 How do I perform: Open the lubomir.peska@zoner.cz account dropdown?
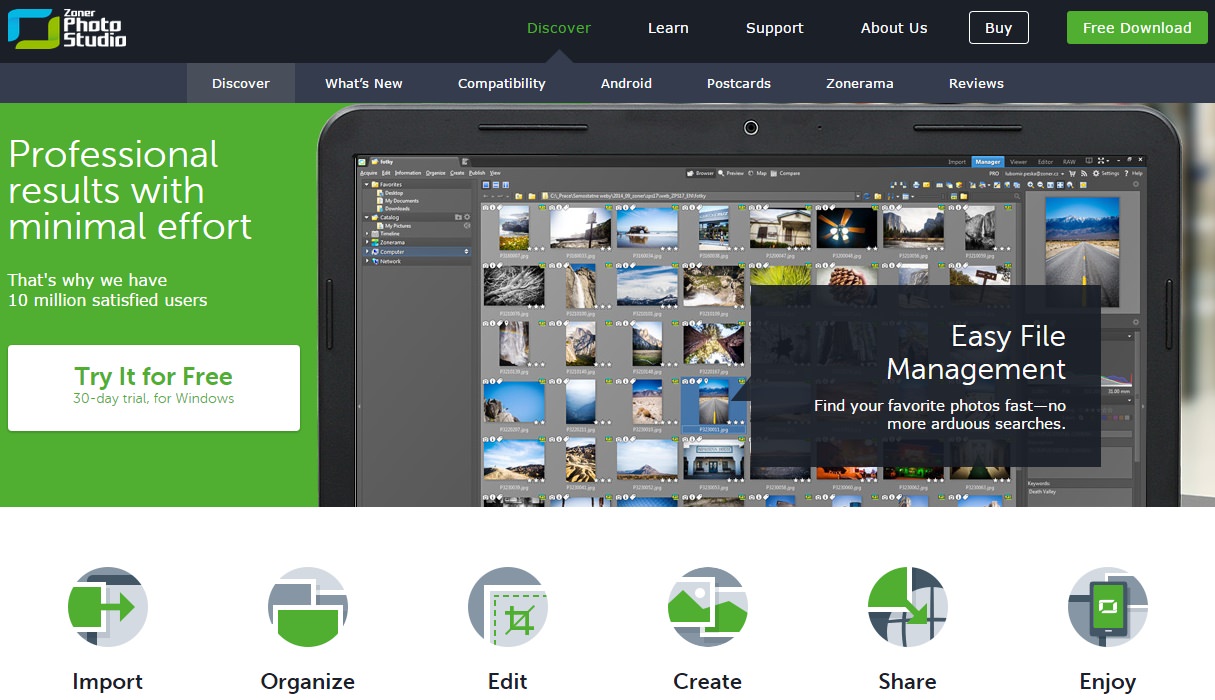1036,173
